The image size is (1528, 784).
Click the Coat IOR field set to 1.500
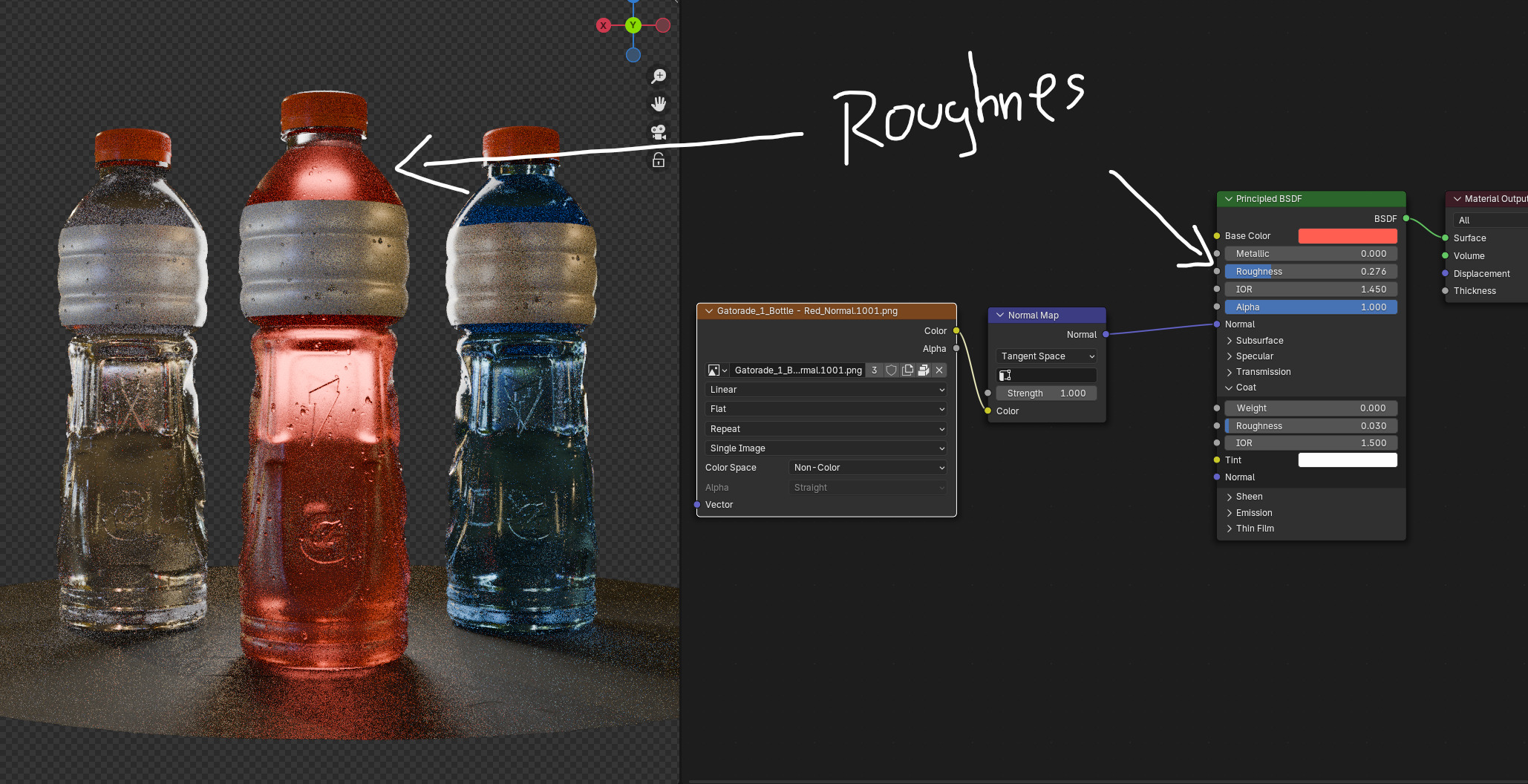pos(1311,443)
